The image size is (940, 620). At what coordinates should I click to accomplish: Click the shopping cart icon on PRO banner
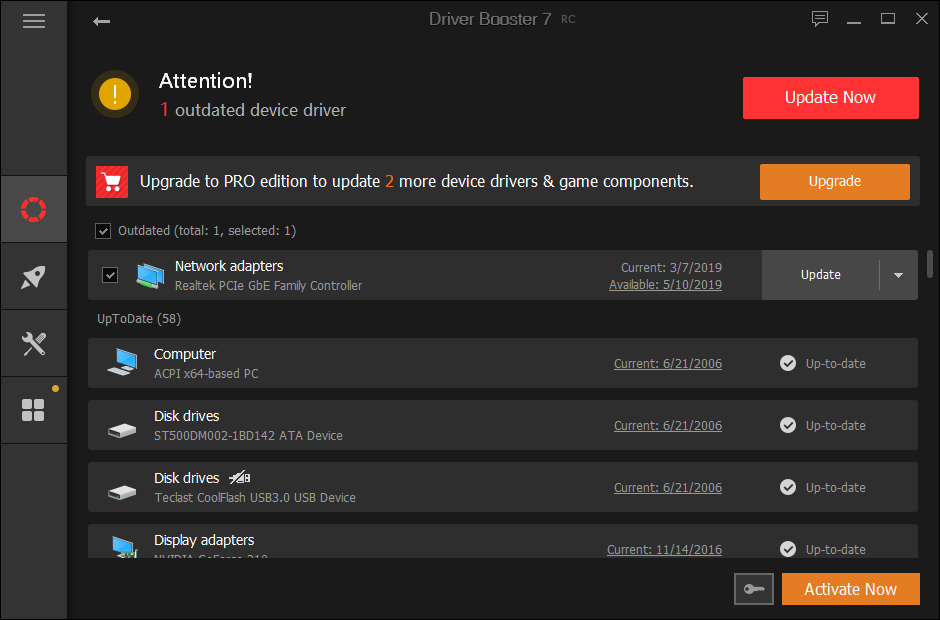pyautogui.click(x=111, y=181)
